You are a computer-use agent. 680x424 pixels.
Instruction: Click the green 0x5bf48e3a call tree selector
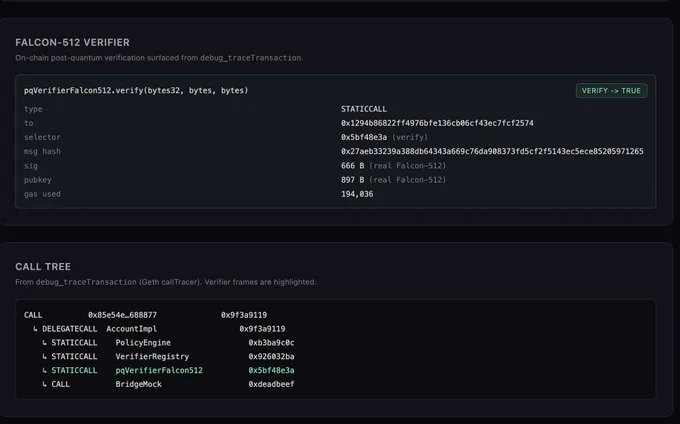click(x=271, y=370)
